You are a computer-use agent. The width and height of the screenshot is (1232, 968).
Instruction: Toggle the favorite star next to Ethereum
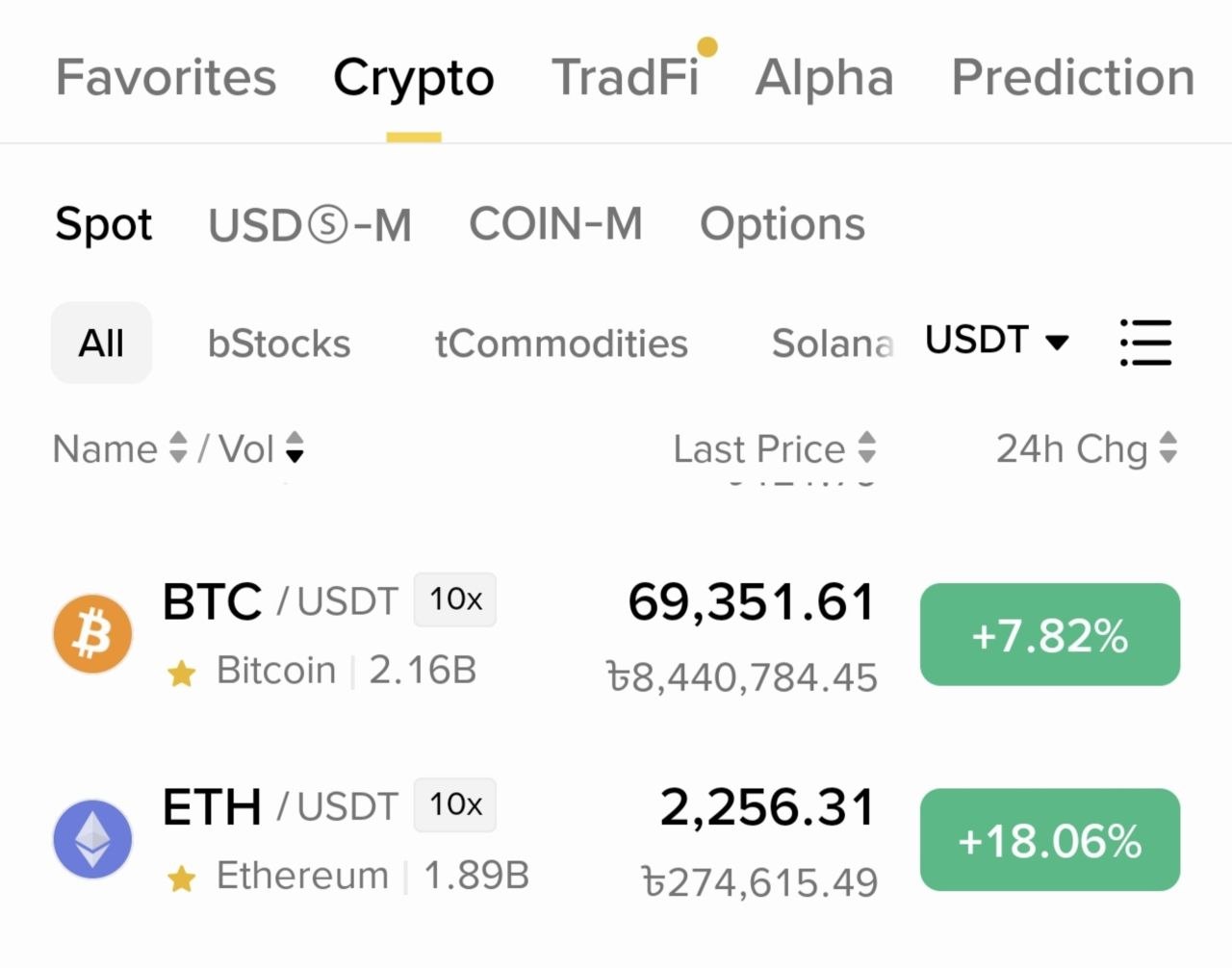pos(181,879)
